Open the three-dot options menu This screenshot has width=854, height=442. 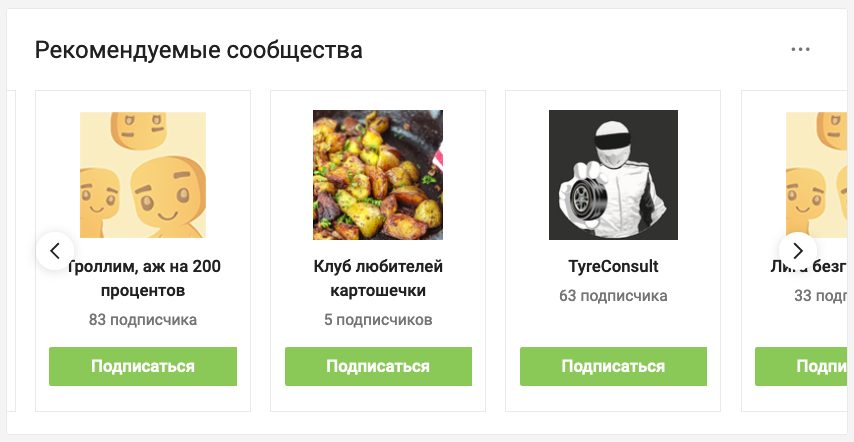[x=800, y=50]
